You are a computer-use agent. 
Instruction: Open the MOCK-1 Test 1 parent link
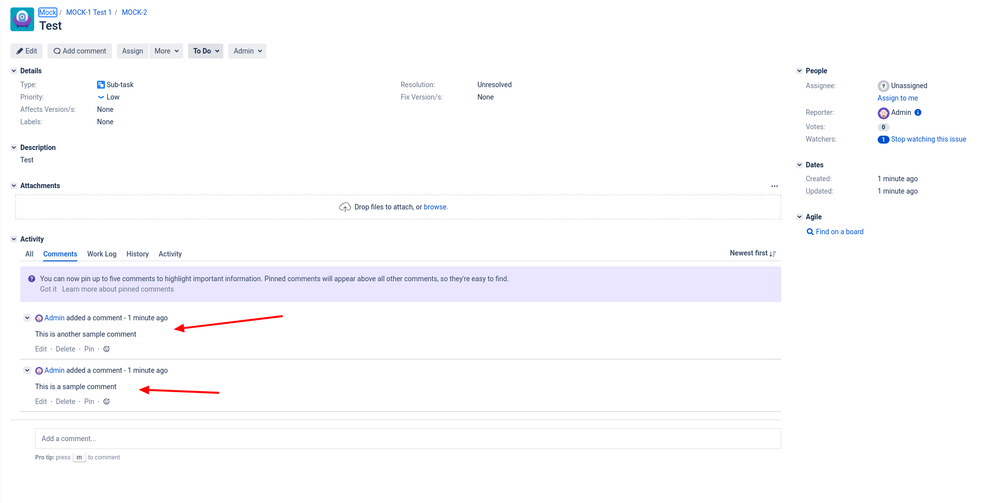coord(88,12)
